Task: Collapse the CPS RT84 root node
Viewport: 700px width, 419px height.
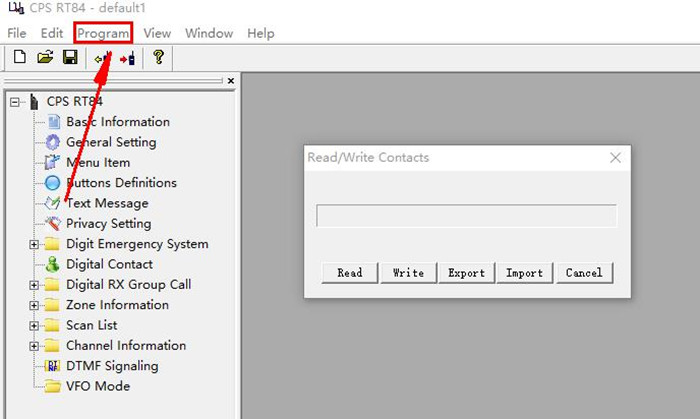Action: tap(15, 102)
